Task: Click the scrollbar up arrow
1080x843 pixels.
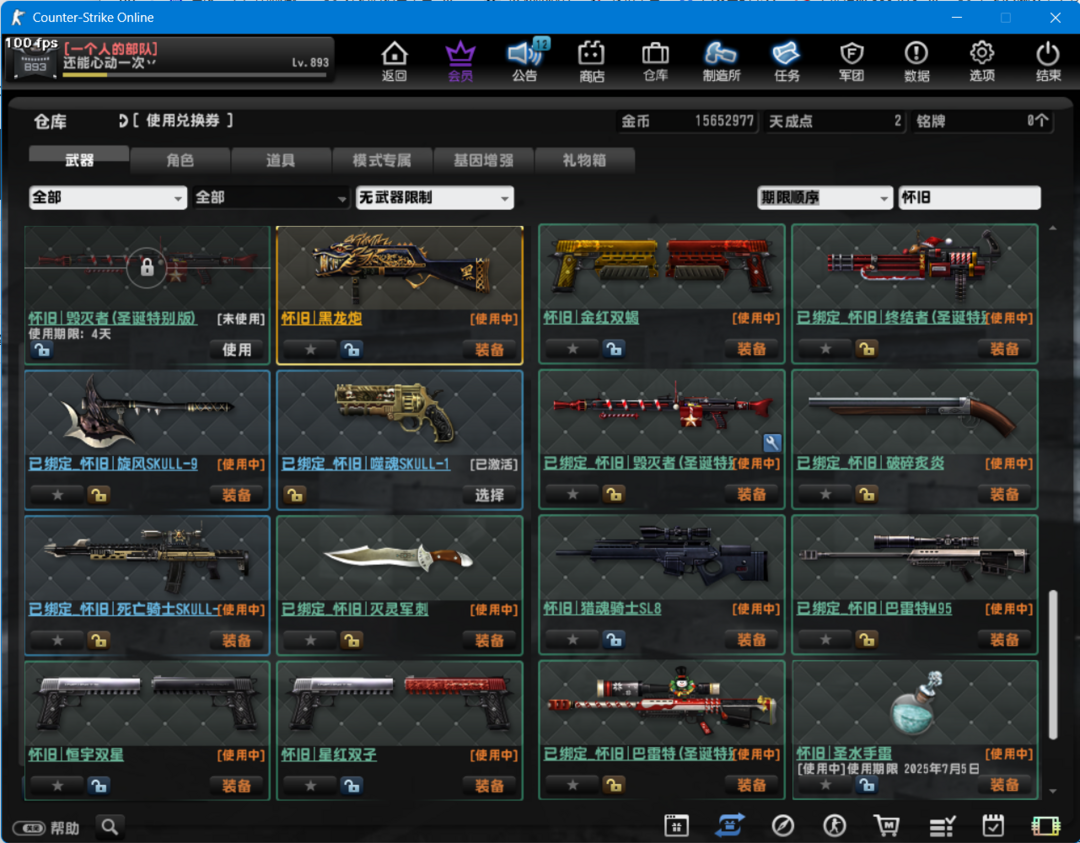Action: point(1052,228)
